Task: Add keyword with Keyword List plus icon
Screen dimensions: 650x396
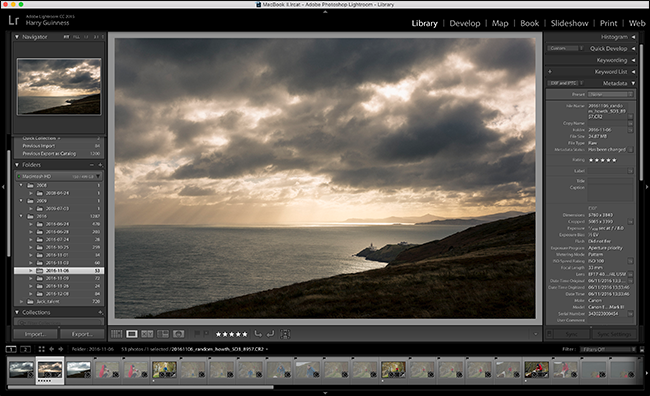Action: [550, 72]
